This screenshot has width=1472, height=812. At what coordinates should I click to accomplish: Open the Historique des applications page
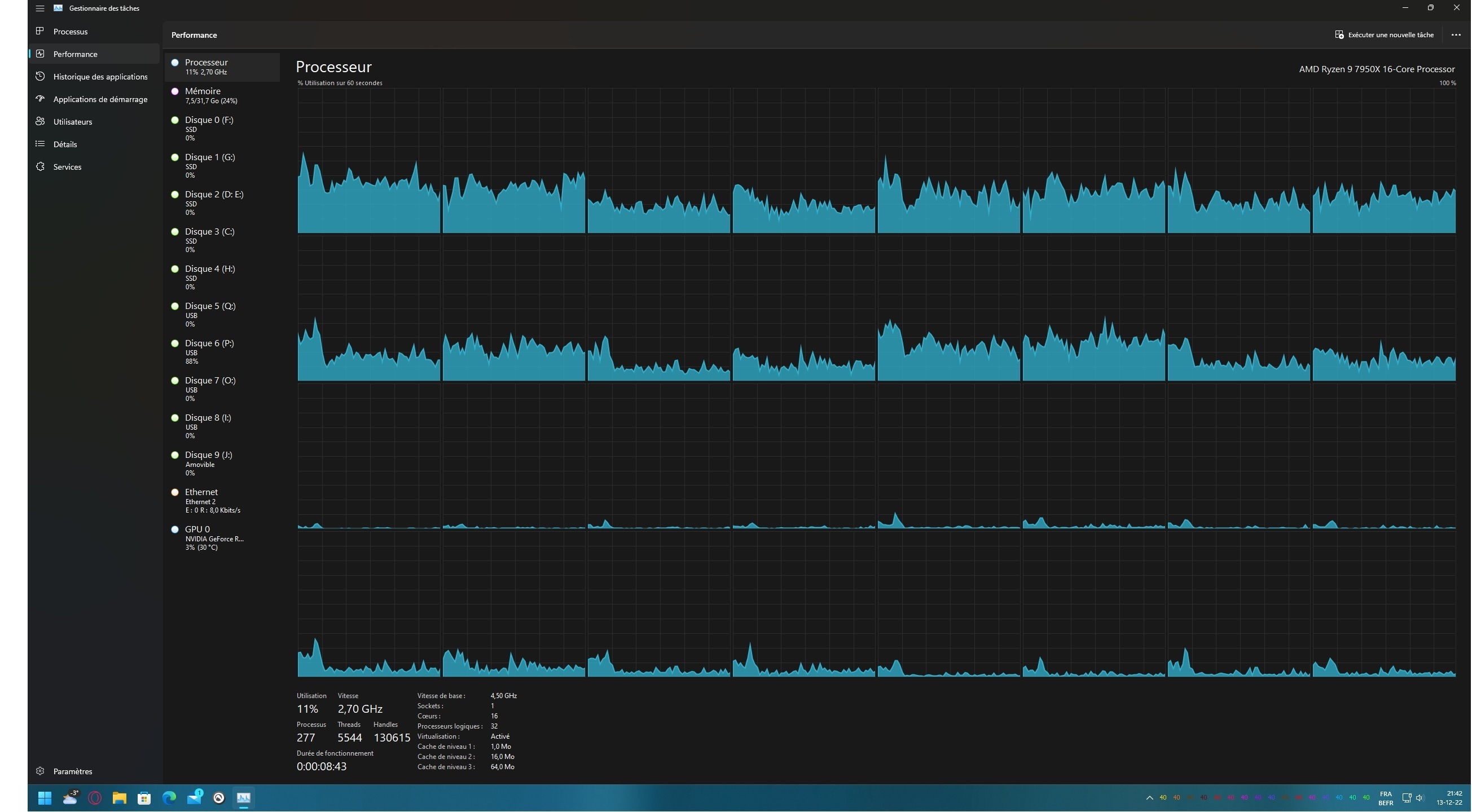tap(99, 77)
